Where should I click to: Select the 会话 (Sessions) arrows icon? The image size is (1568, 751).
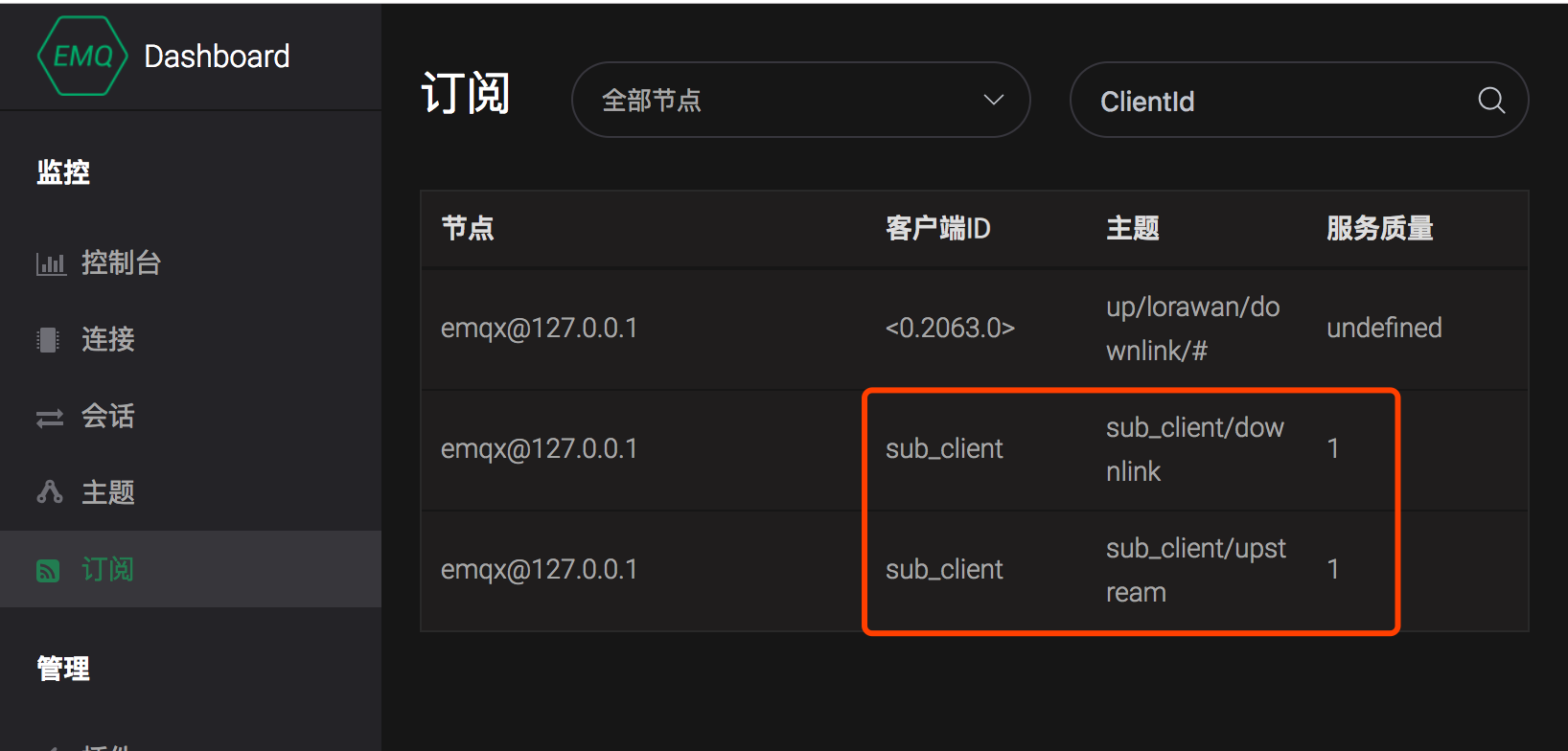(x=49, y=416)
